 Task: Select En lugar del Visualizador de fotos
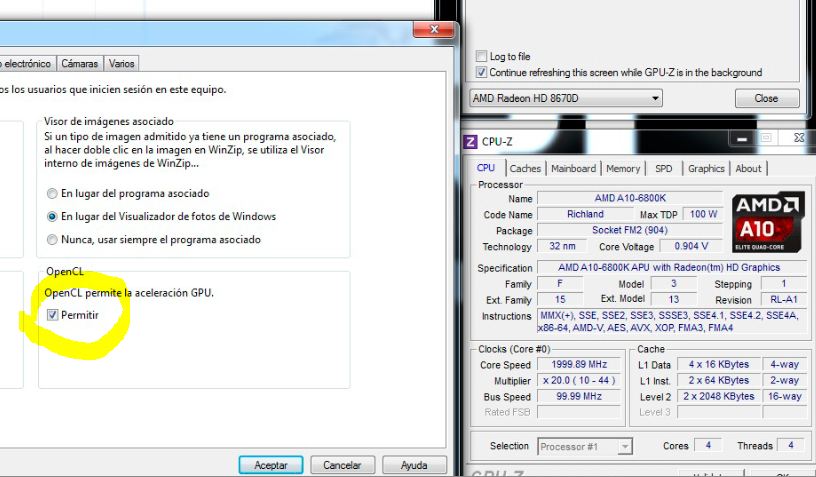point(52,216)
